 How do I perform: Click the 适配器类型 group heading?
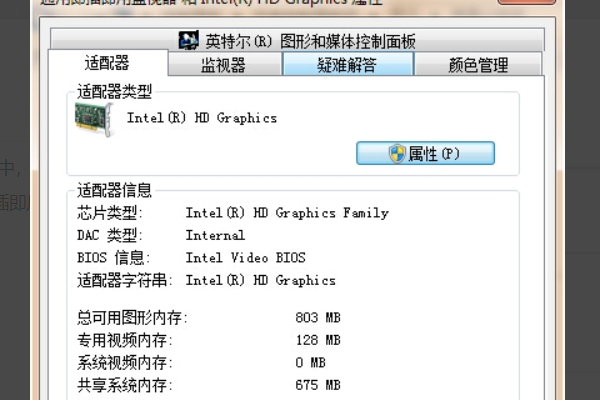click(x=114, y=92)
